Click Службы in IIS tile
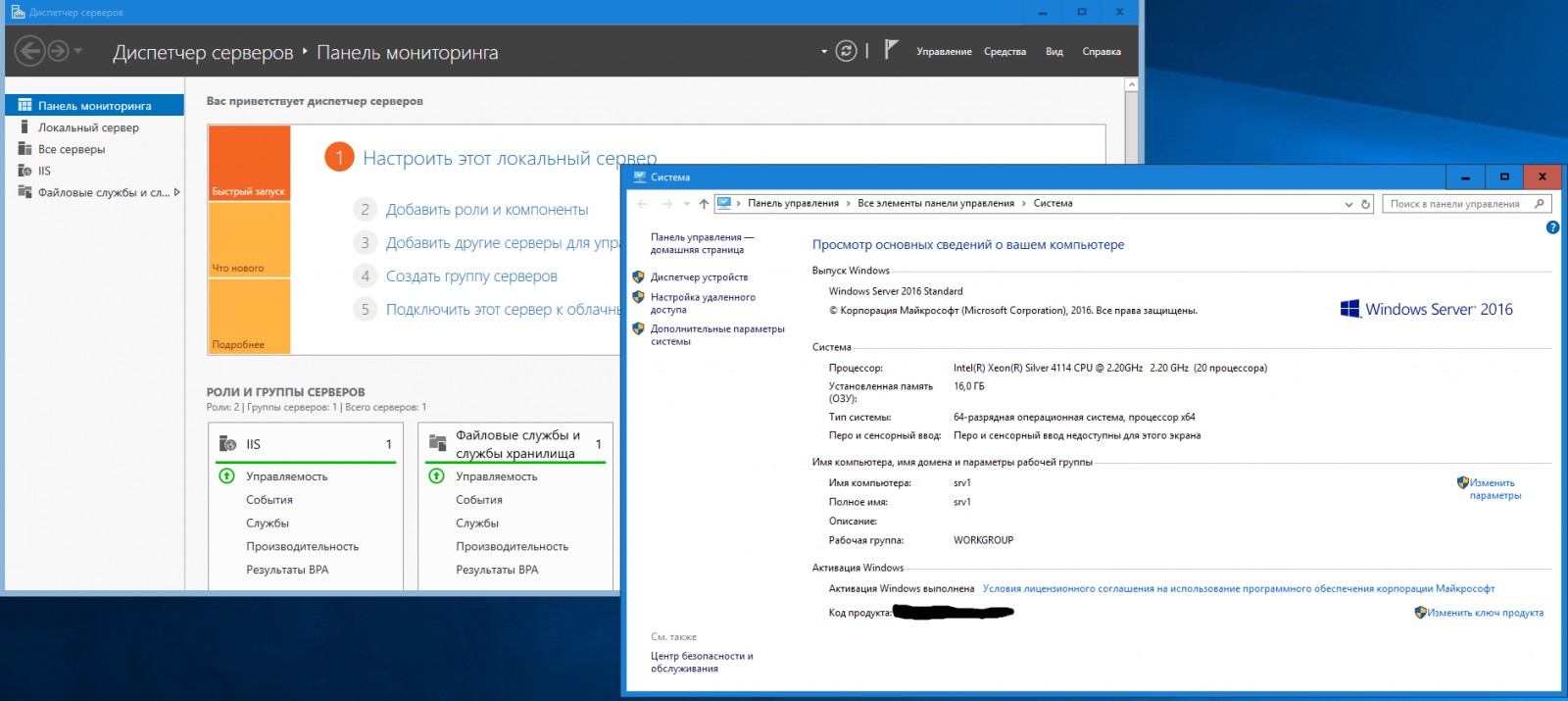 tap(268, 524)
